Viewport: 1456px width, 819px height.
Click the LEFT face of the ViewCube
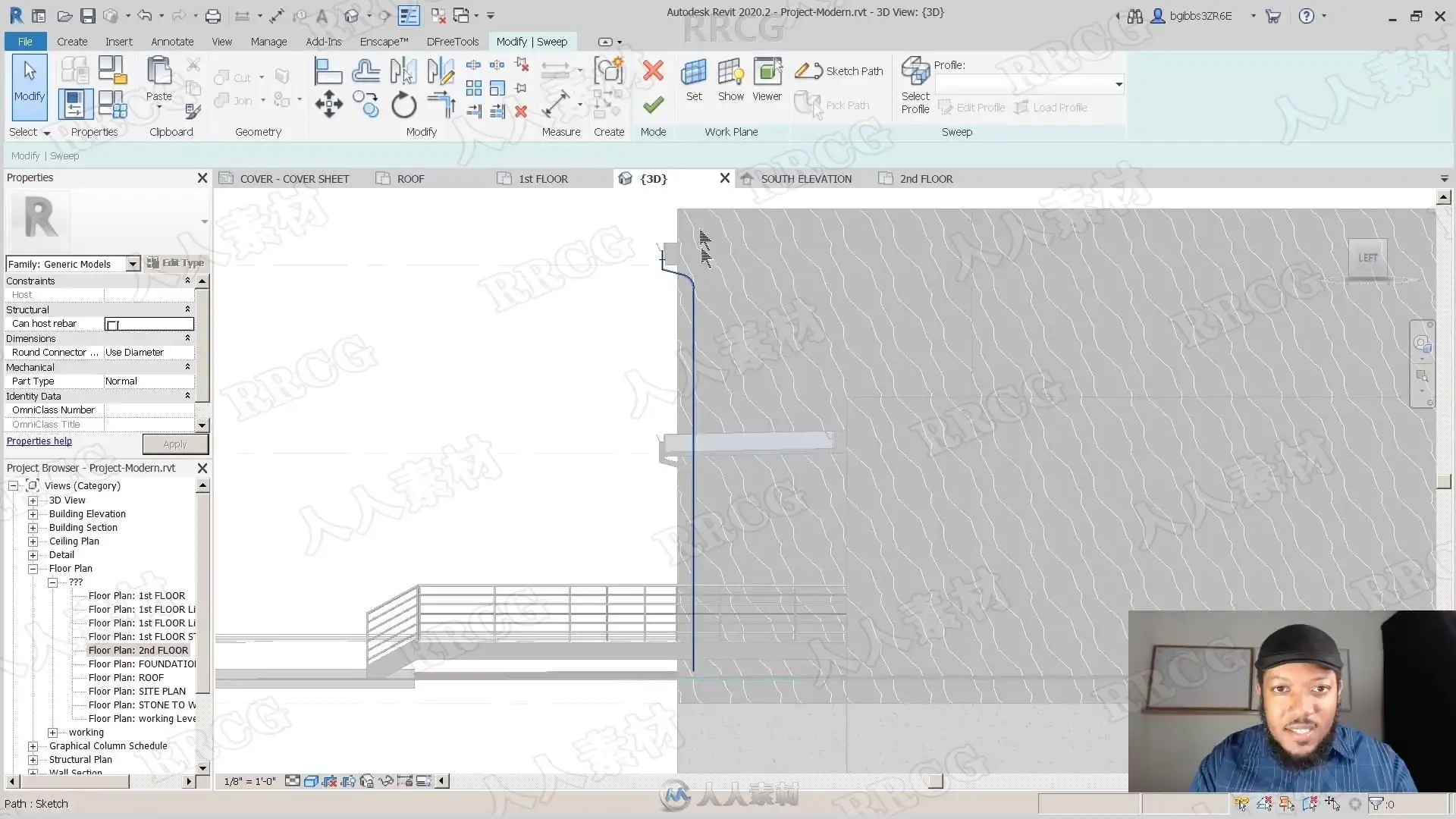(1367, 259)
